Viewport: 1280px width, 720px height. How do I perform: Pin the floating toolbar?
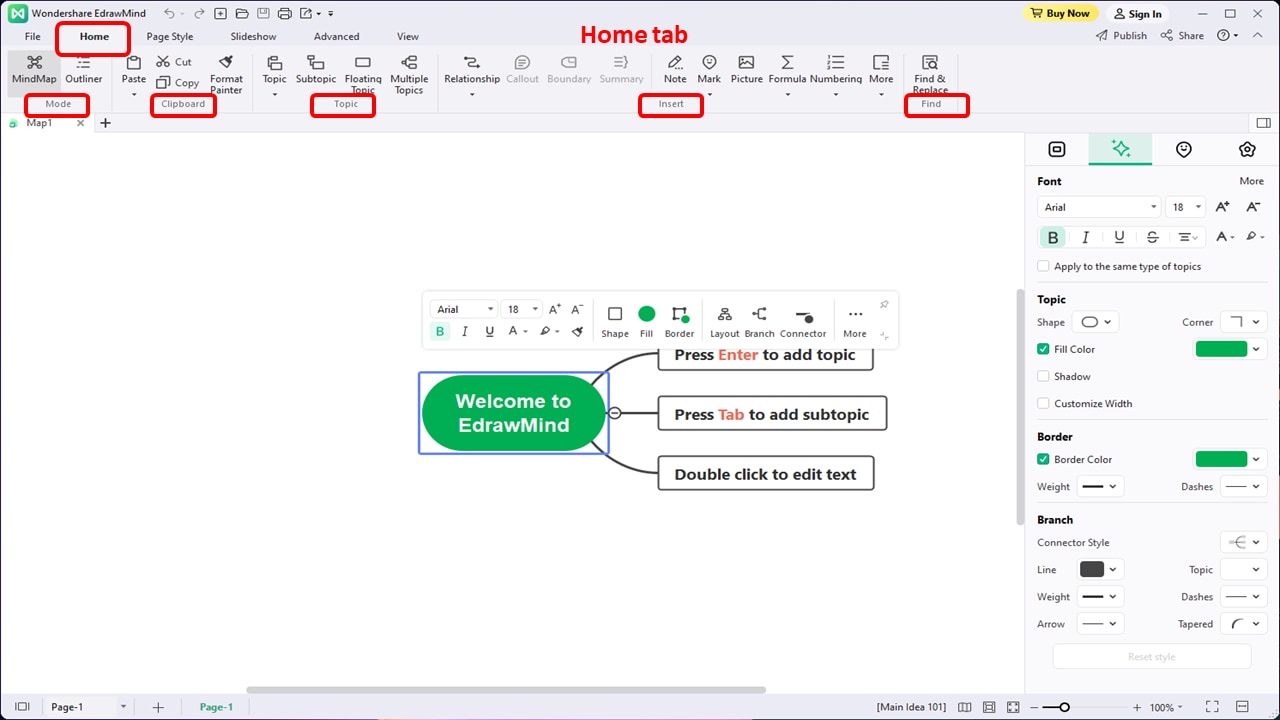pyautogui.click(x=884, y=305)
